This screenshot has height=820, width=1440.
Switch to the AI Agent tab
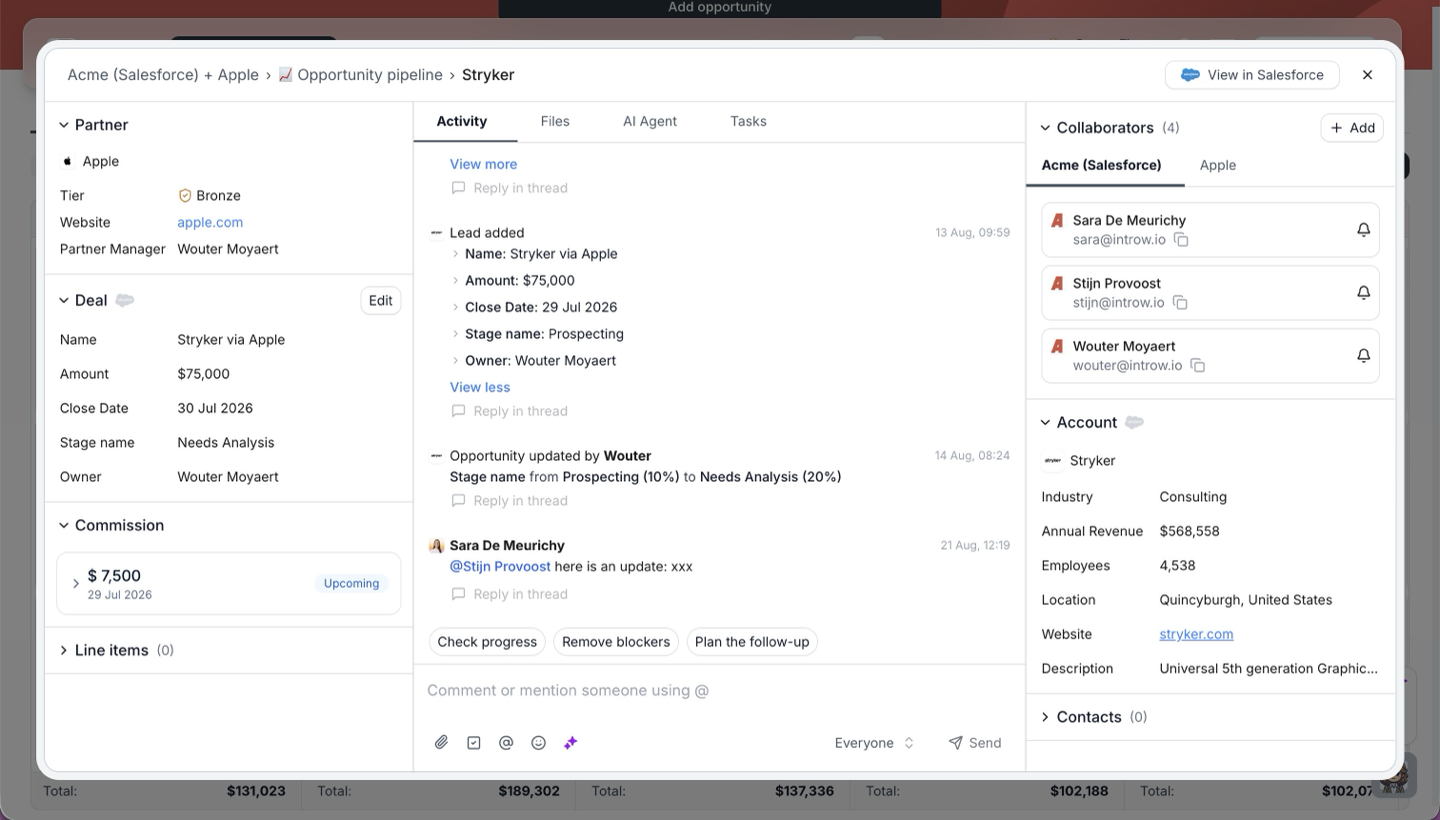[650, 121]
